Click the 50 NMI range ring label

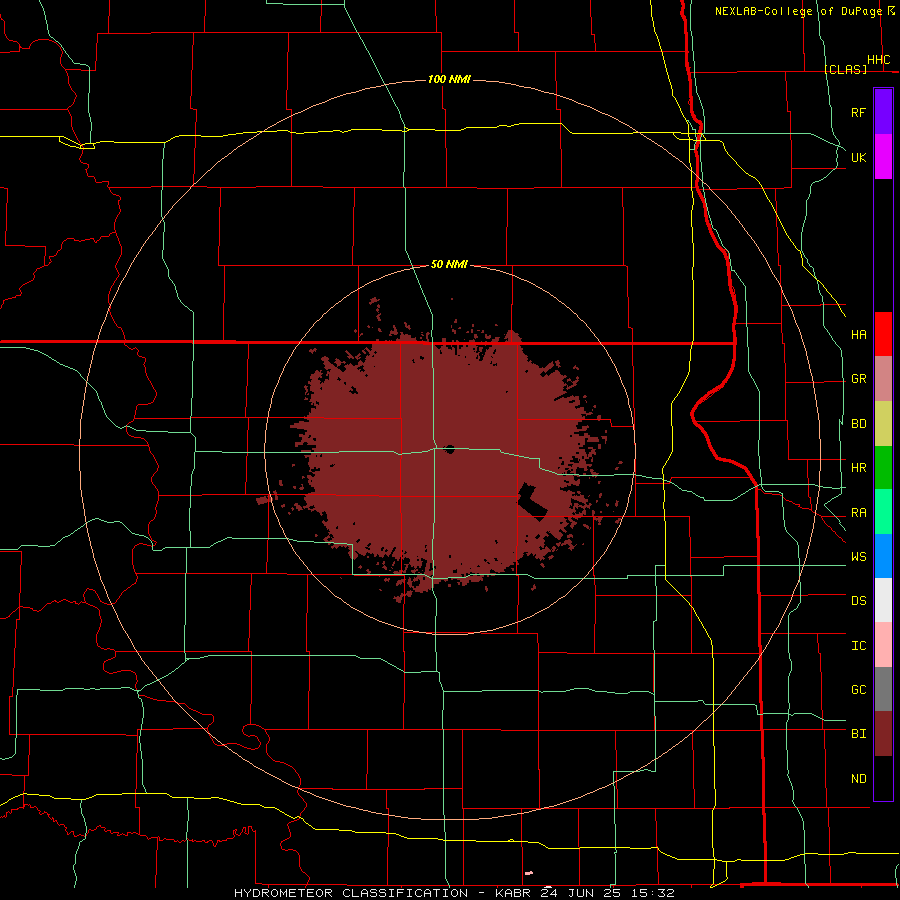[449, 264]
